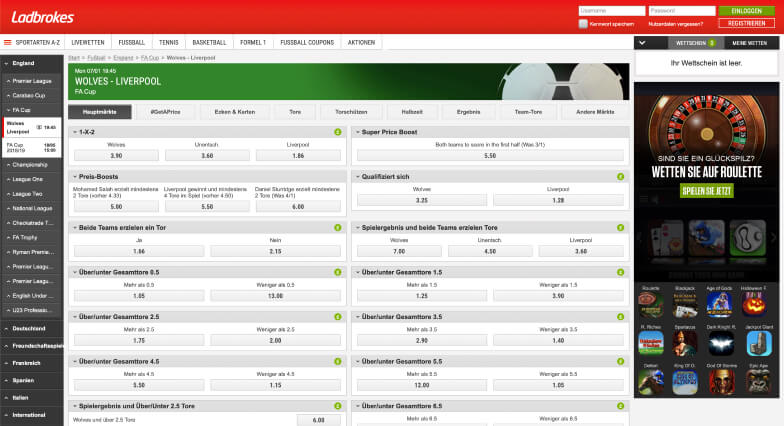The image size is (784, 426).
Task: Select Nein under Beide Teams erzielen ein Tor
Action: [276, 251]
